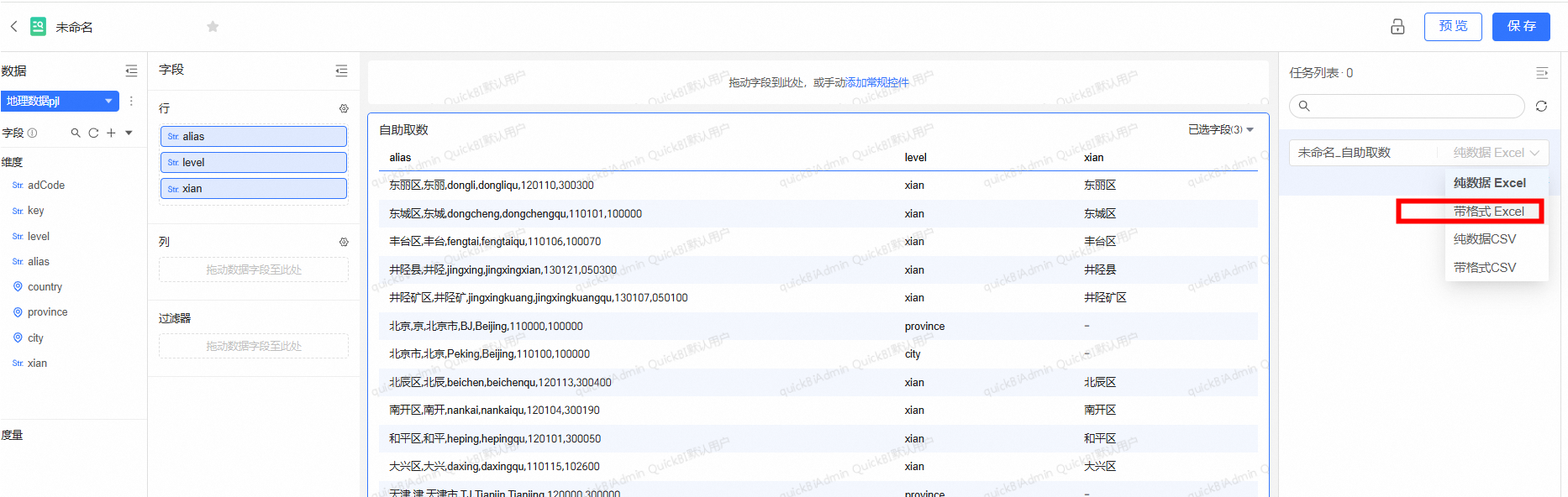Click the back arrow in top bar

click(13, 27)
